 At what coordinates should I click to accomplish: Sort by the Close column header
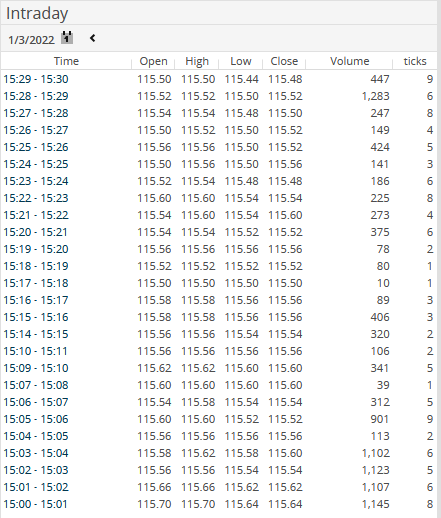coord(284,61)
